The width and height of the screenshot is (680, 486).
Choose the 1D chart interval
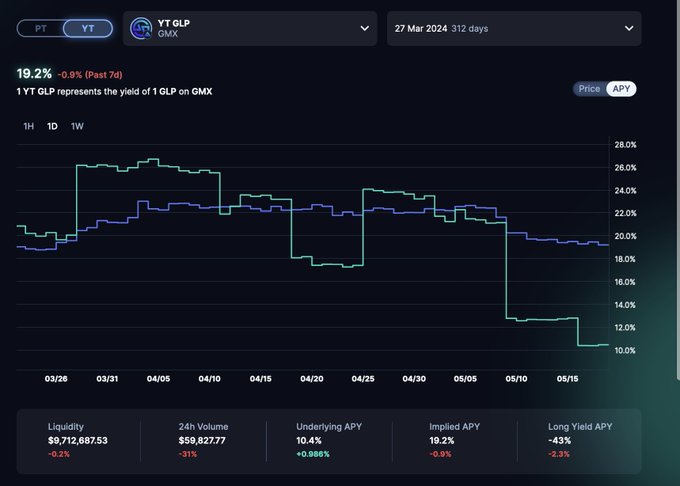click(x=52, y=126)
